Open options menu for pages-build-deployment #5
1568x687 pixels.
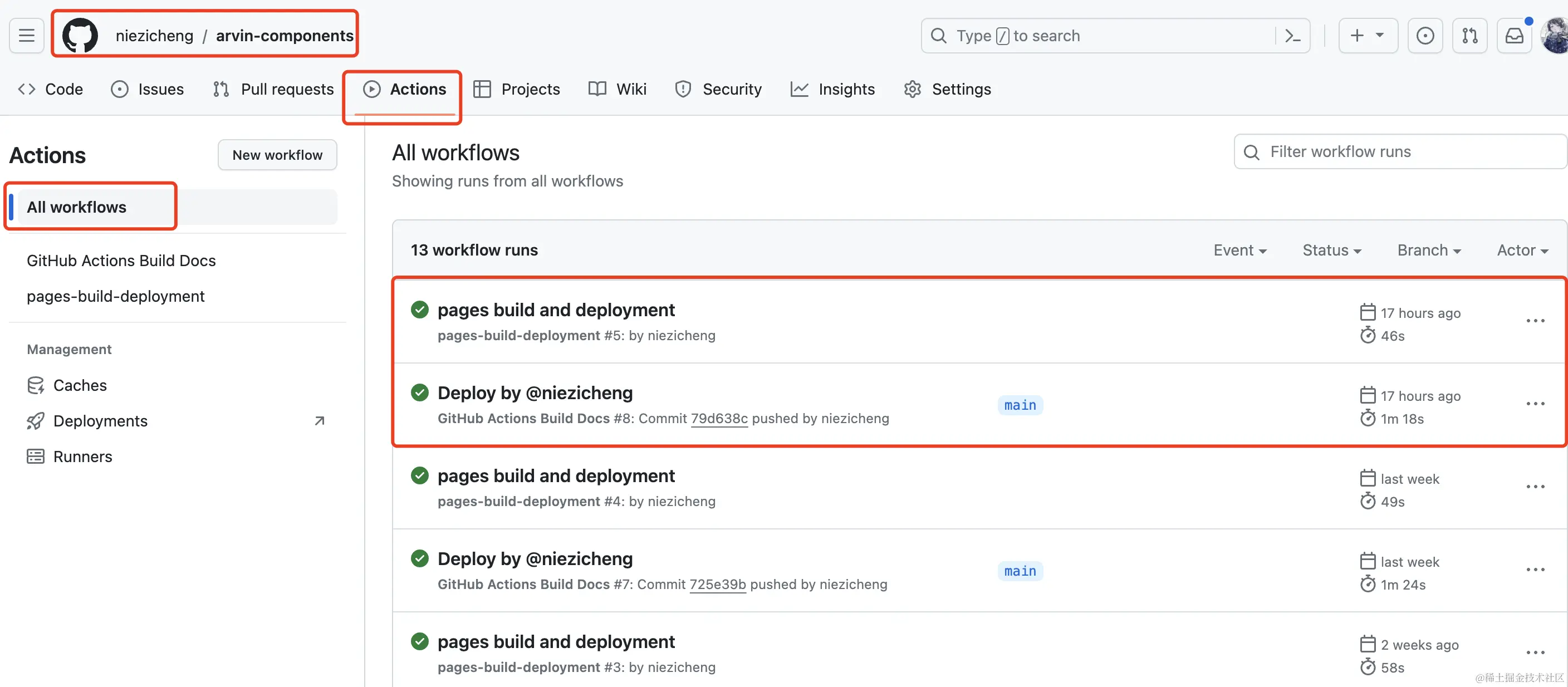point(1535,321)
